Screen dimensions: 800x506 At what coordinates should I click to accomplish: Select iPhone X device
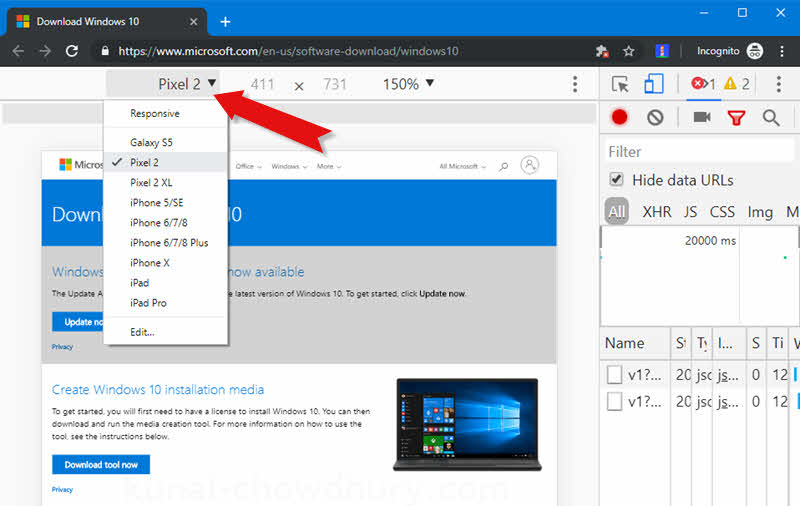point(166,263)
